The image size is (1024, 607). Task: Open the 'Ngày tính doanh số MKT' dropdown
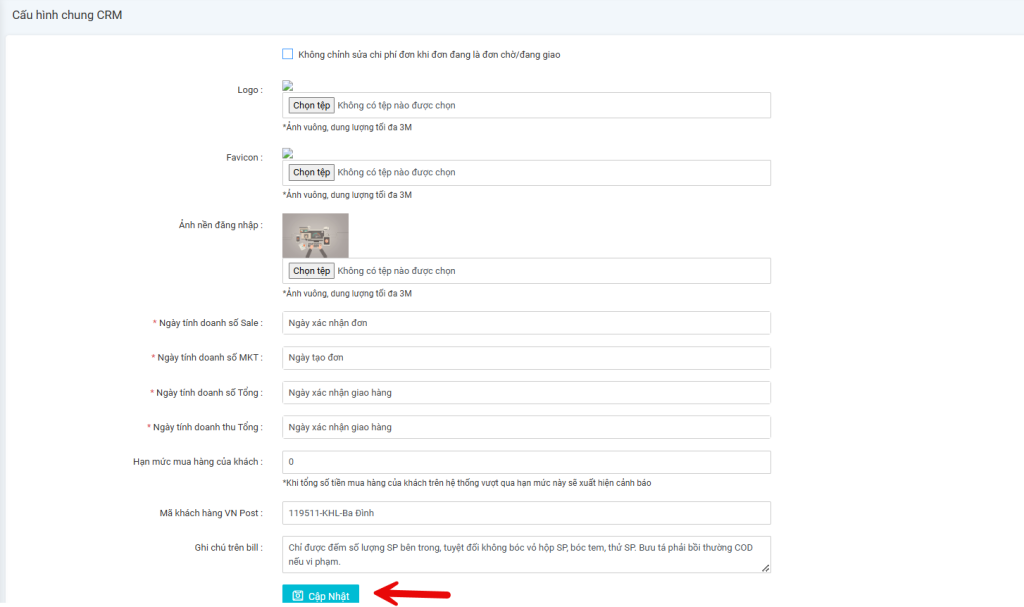(x=526, y=358)
